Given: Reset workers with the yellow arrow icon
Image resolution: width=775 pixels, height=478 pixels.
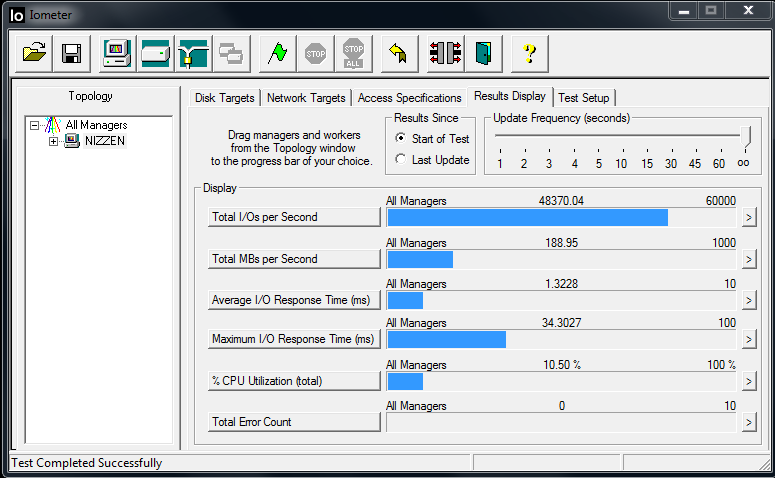Looking at the screenshot, I should 399,53.
